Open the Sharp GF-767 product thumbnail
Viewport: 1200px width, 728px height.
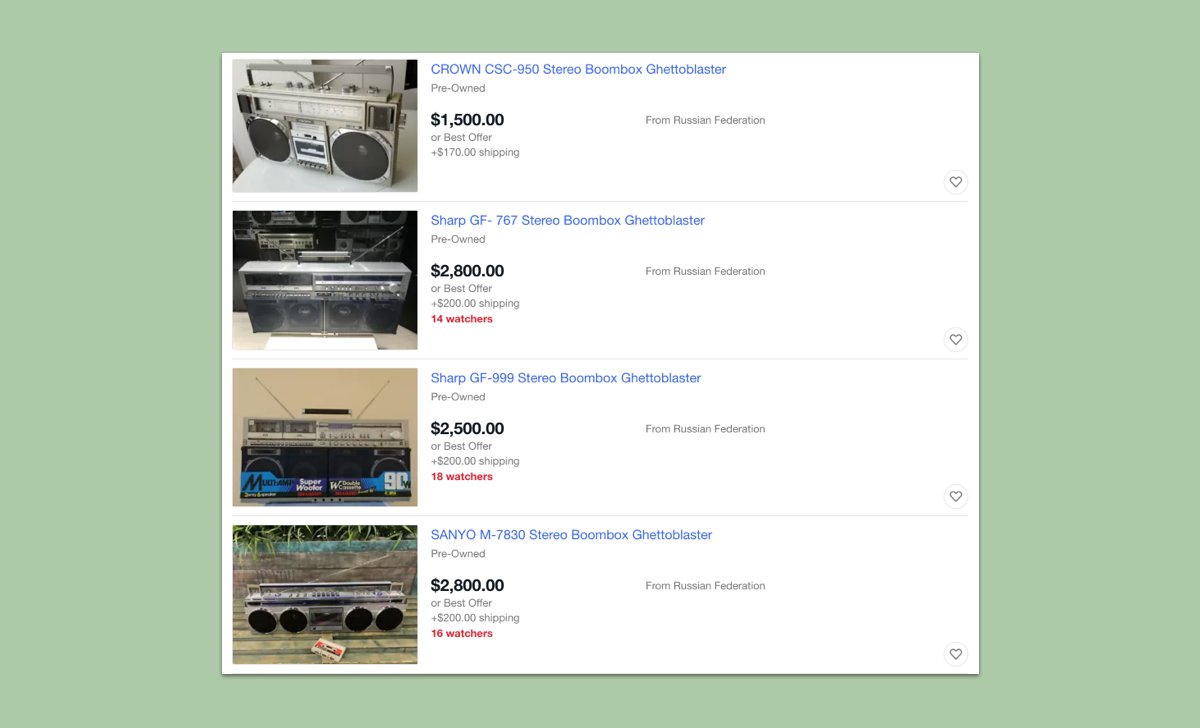[325, 280]
